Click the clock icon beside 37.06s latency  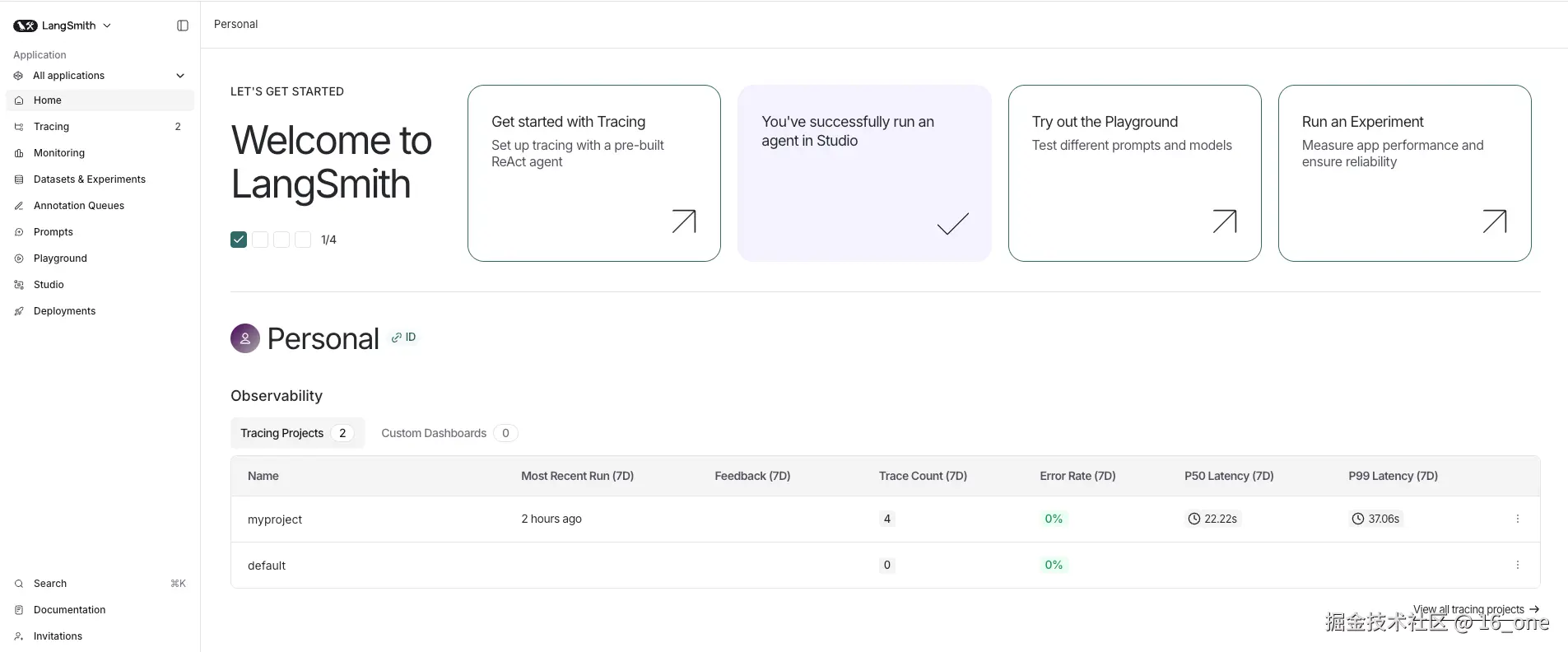coord(1358,519)
